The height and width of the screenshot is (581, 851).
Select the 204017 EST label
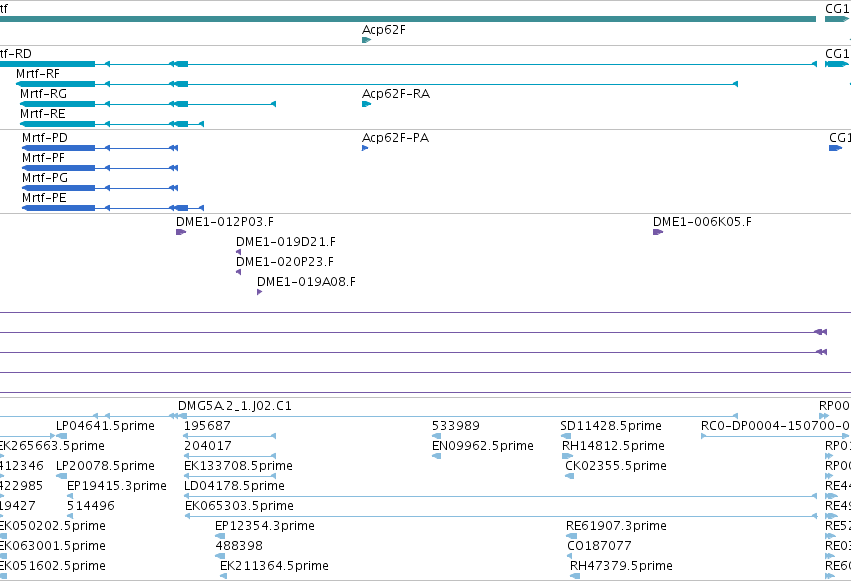point(207,446)
